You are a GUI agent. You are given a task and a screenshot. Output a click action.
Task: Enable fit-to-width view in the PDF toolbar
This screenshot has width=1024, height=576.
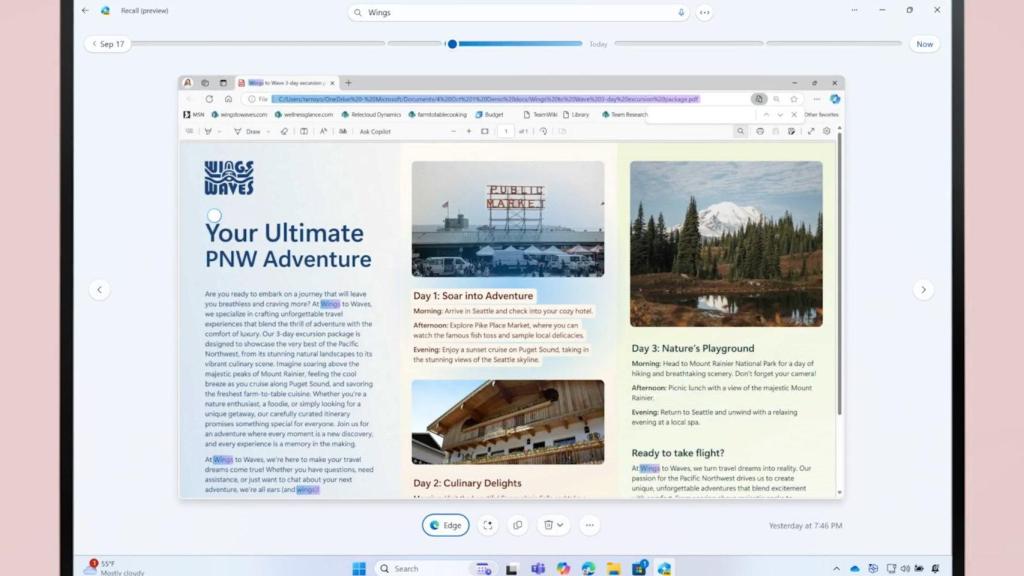[484, 131]
